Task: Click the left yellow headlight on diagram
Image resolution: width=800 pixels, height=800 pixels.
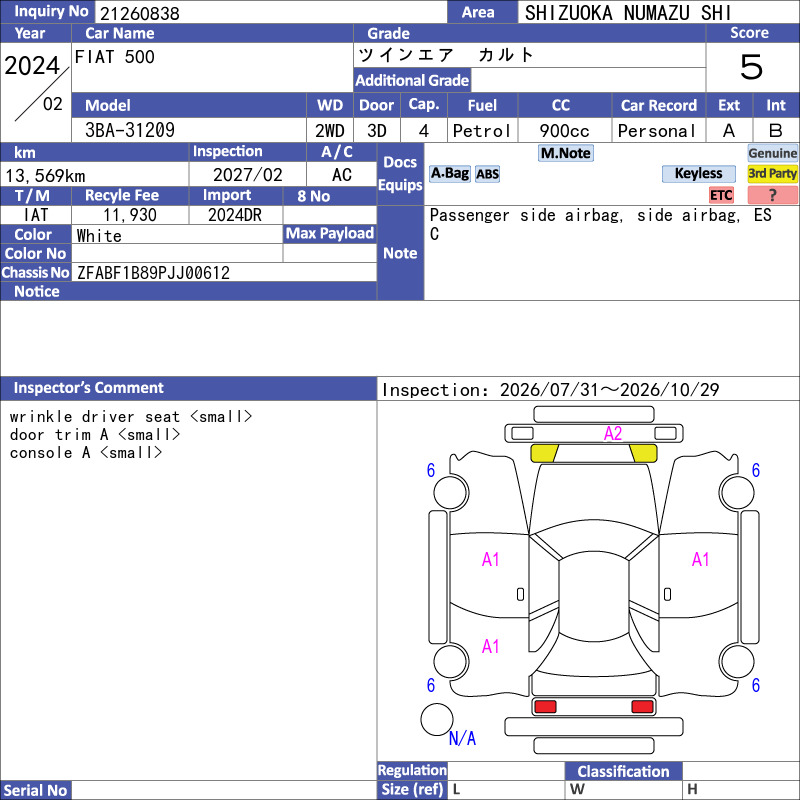Action: (544, 453)
